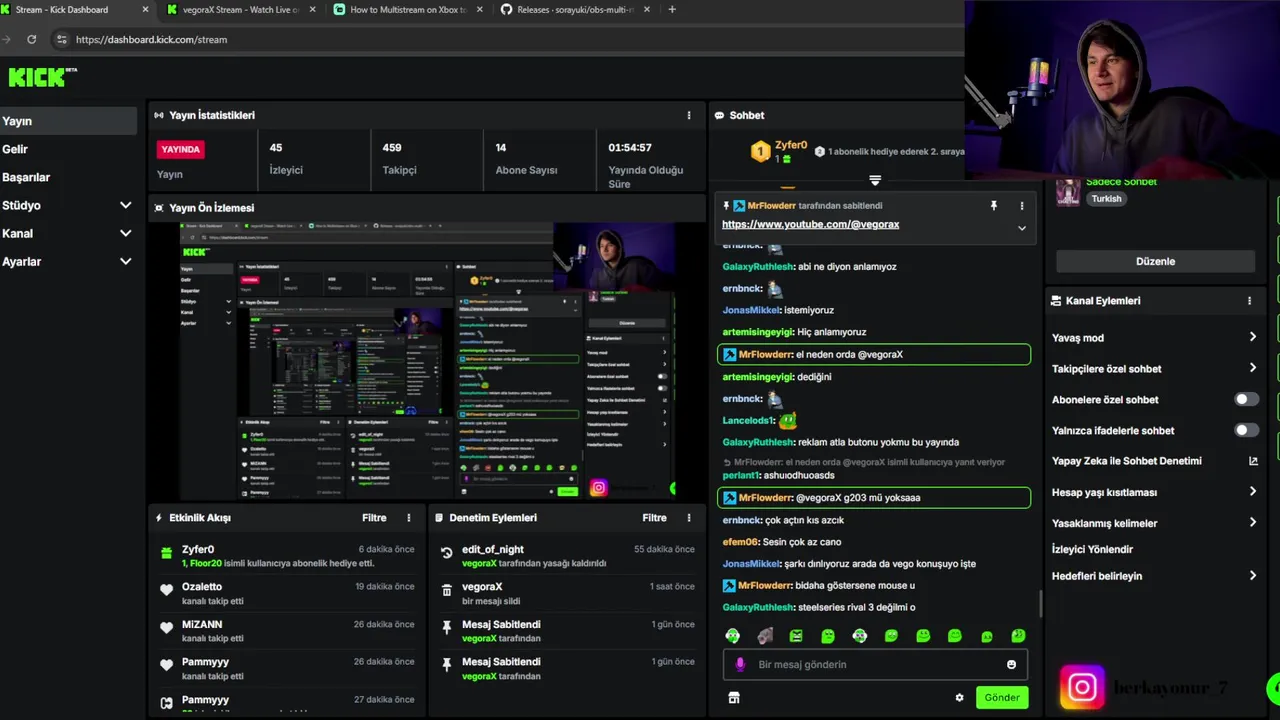Open site info icon in address bar
This screenshot has width=1280, height=720.
[62, 39]
